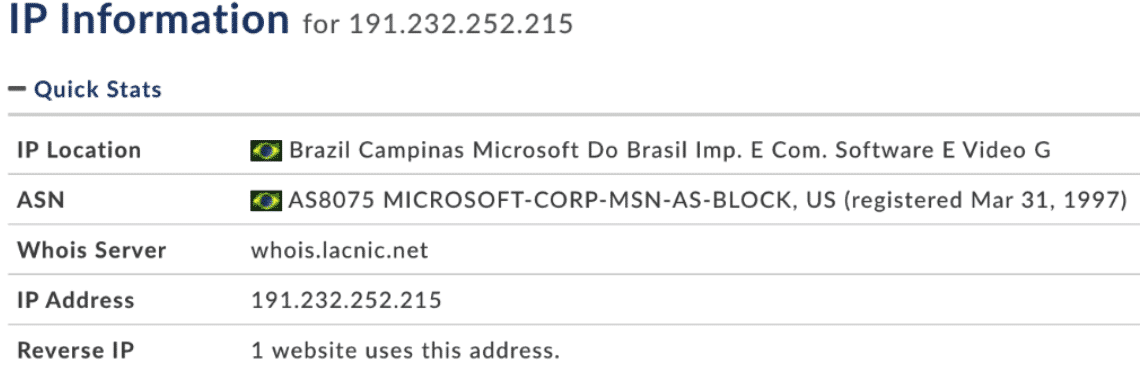The height and width of the screenshot is (368, 1146).
Task: Open the whois.lacnic.net server value
Action: 339,250
